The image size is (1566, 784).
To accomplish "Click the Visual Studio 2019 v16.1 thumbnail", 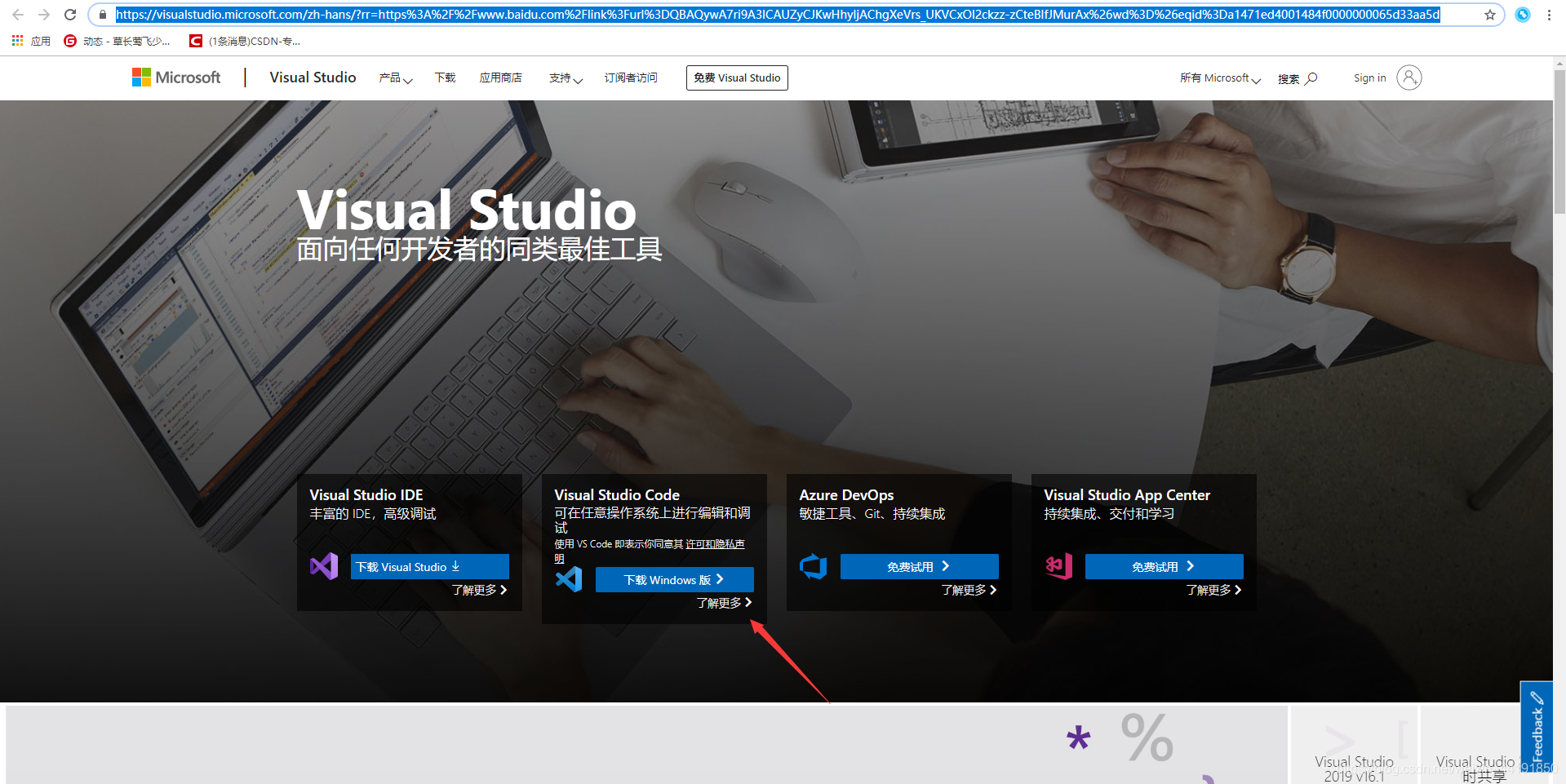I will 1354,744.
